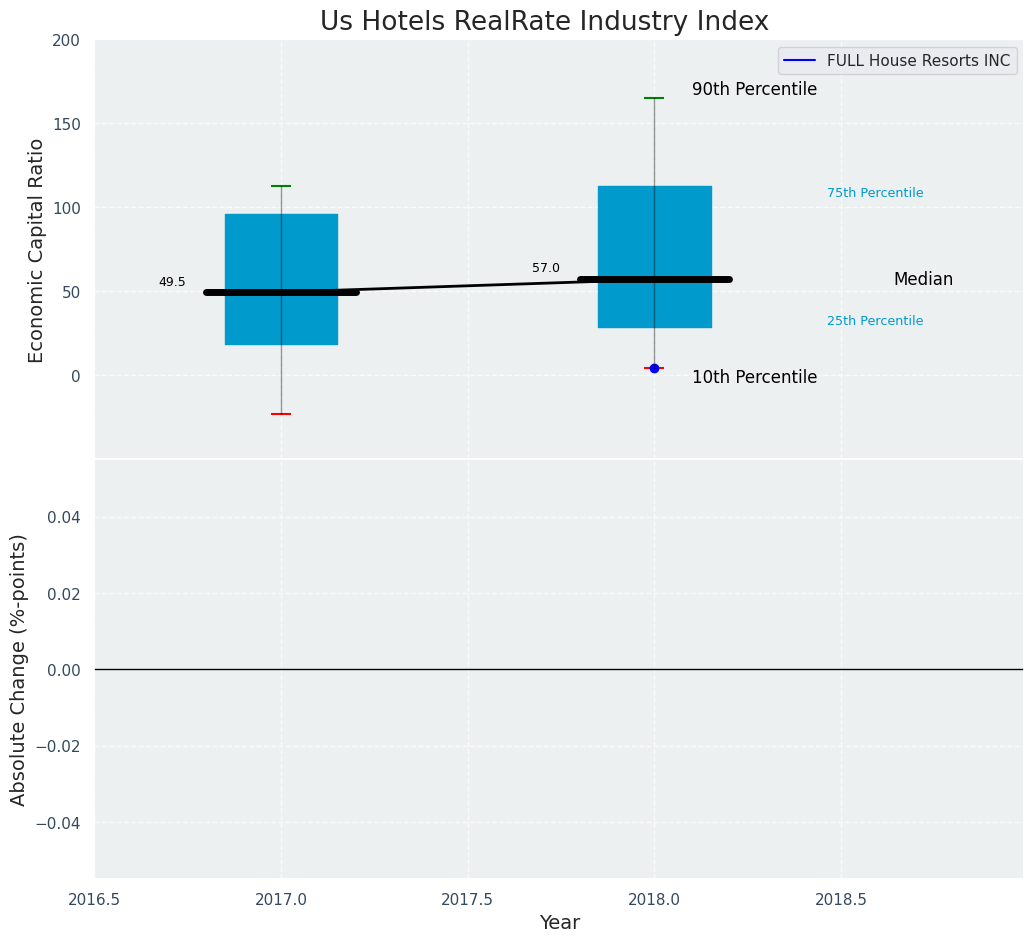
Task: Click the 57.0 median value label
Action: pos(546,268)
